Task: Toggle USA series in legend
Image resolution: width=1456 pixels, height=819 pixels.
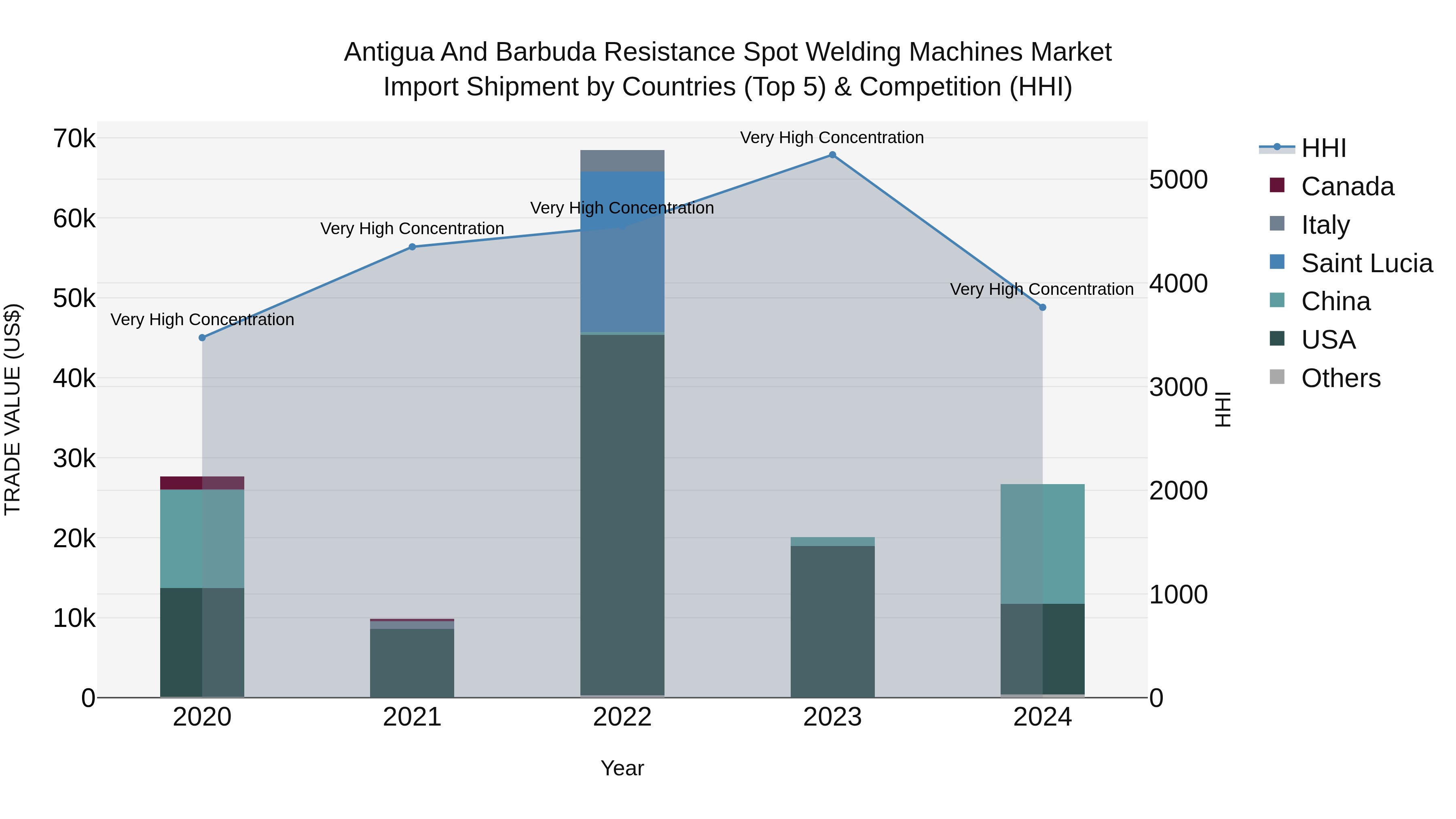Action: pyautogui.click(x=1312, y=340)
